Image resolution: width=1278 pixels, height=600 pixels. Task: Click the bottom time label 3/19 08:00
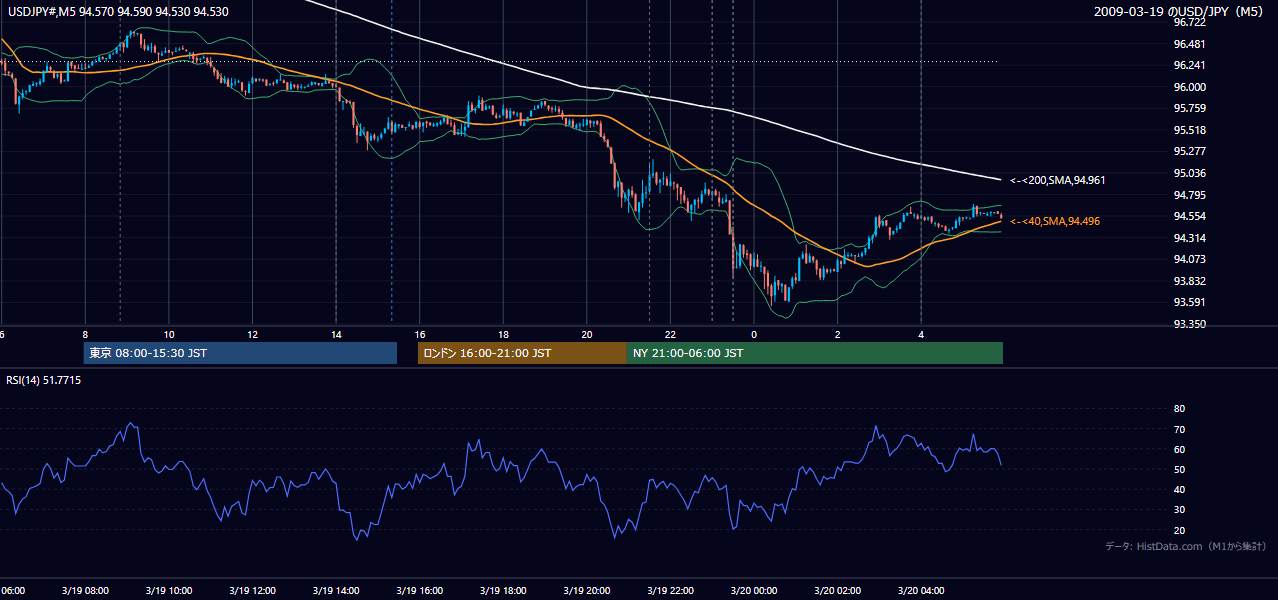tap(85, 591)
